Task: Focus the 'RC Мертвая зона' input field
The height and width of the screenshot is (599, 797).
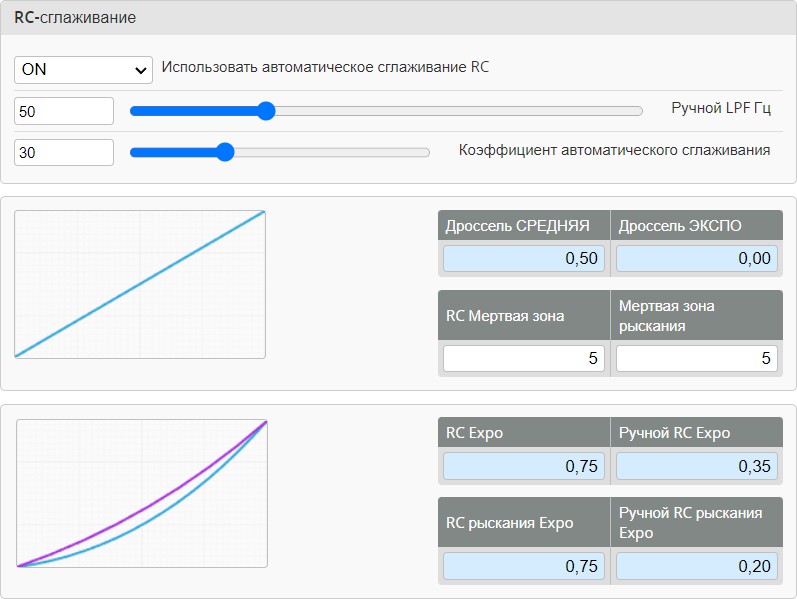Action: [524, 359]
